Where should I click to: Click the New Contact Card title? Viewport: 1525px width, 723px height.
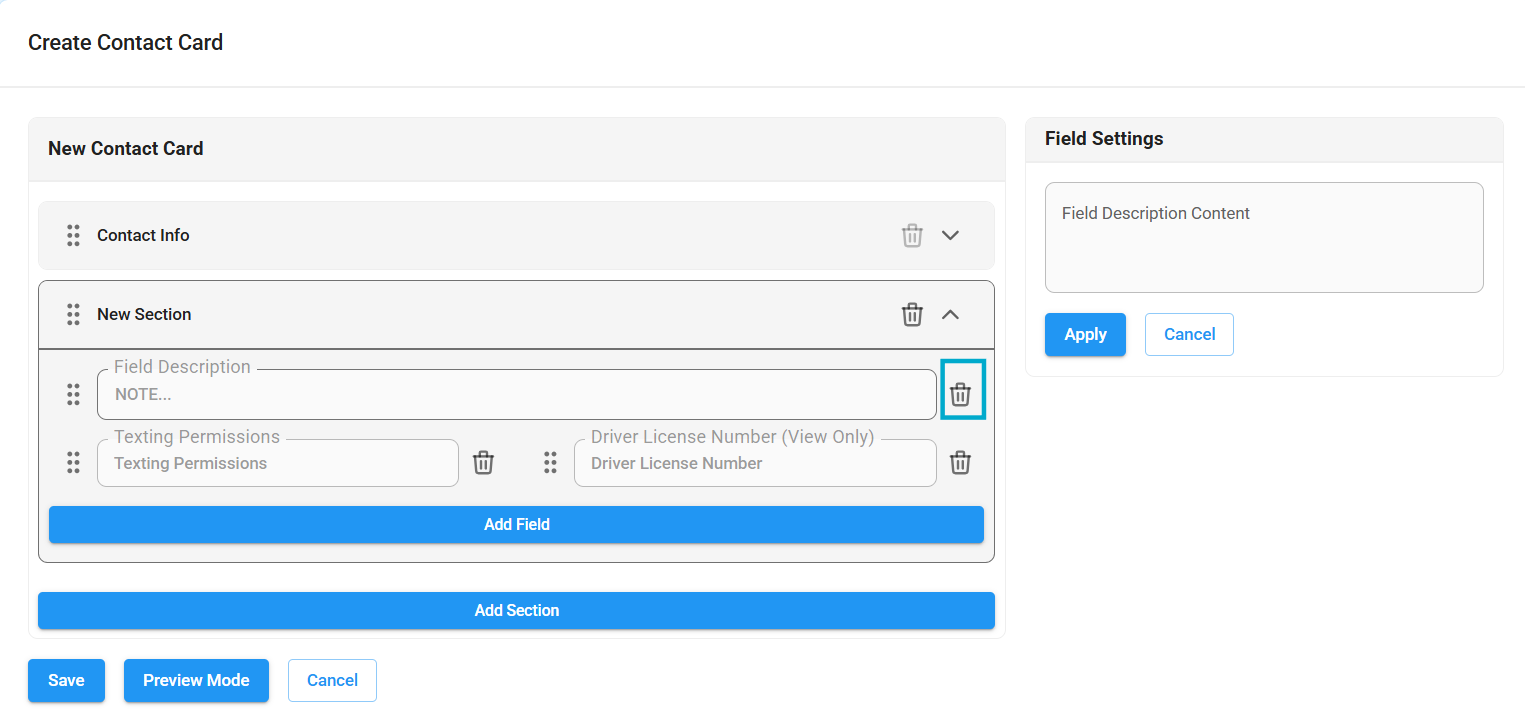[x=126, y=148]
